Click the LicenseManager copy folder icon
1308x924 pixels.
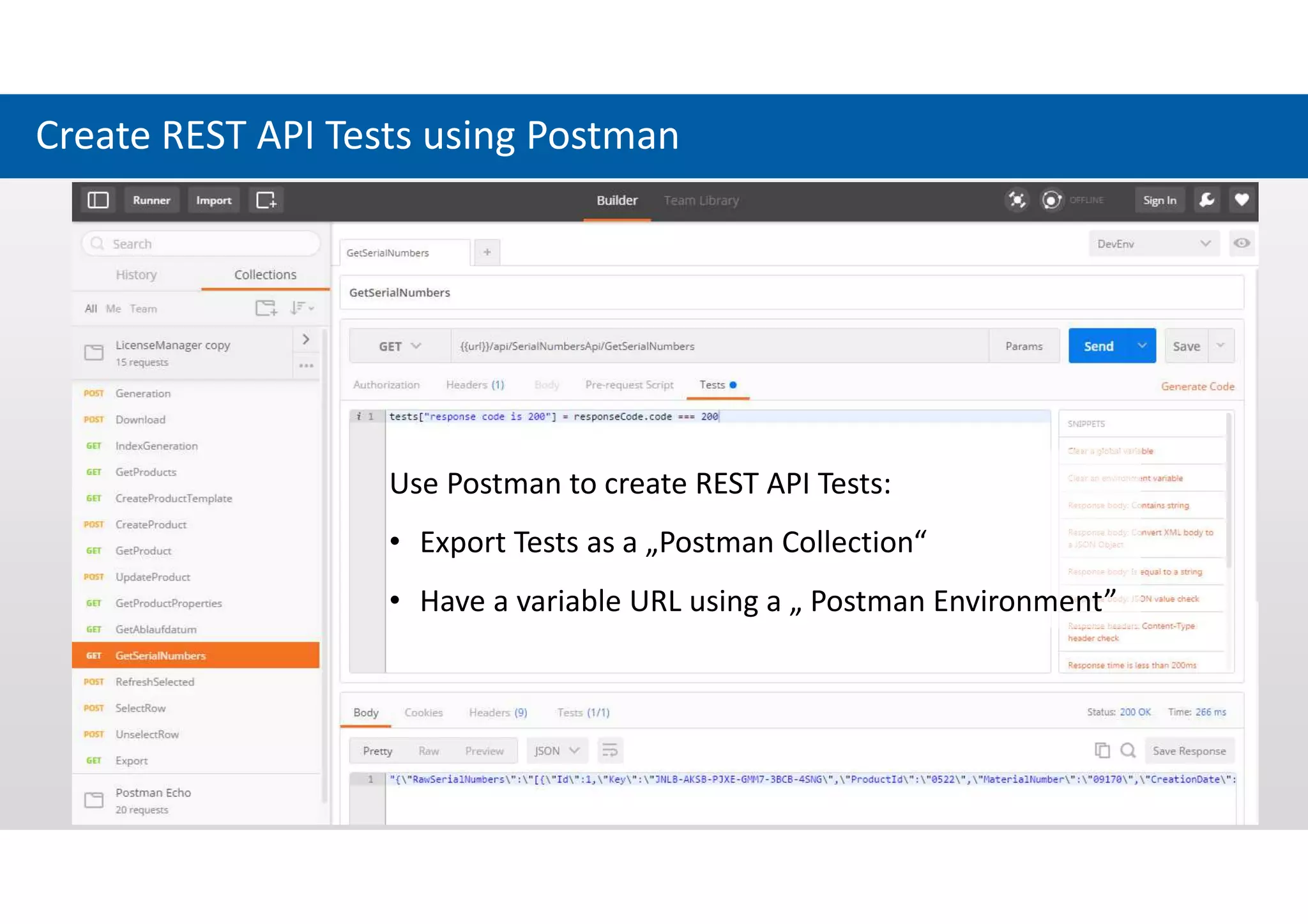94,352
